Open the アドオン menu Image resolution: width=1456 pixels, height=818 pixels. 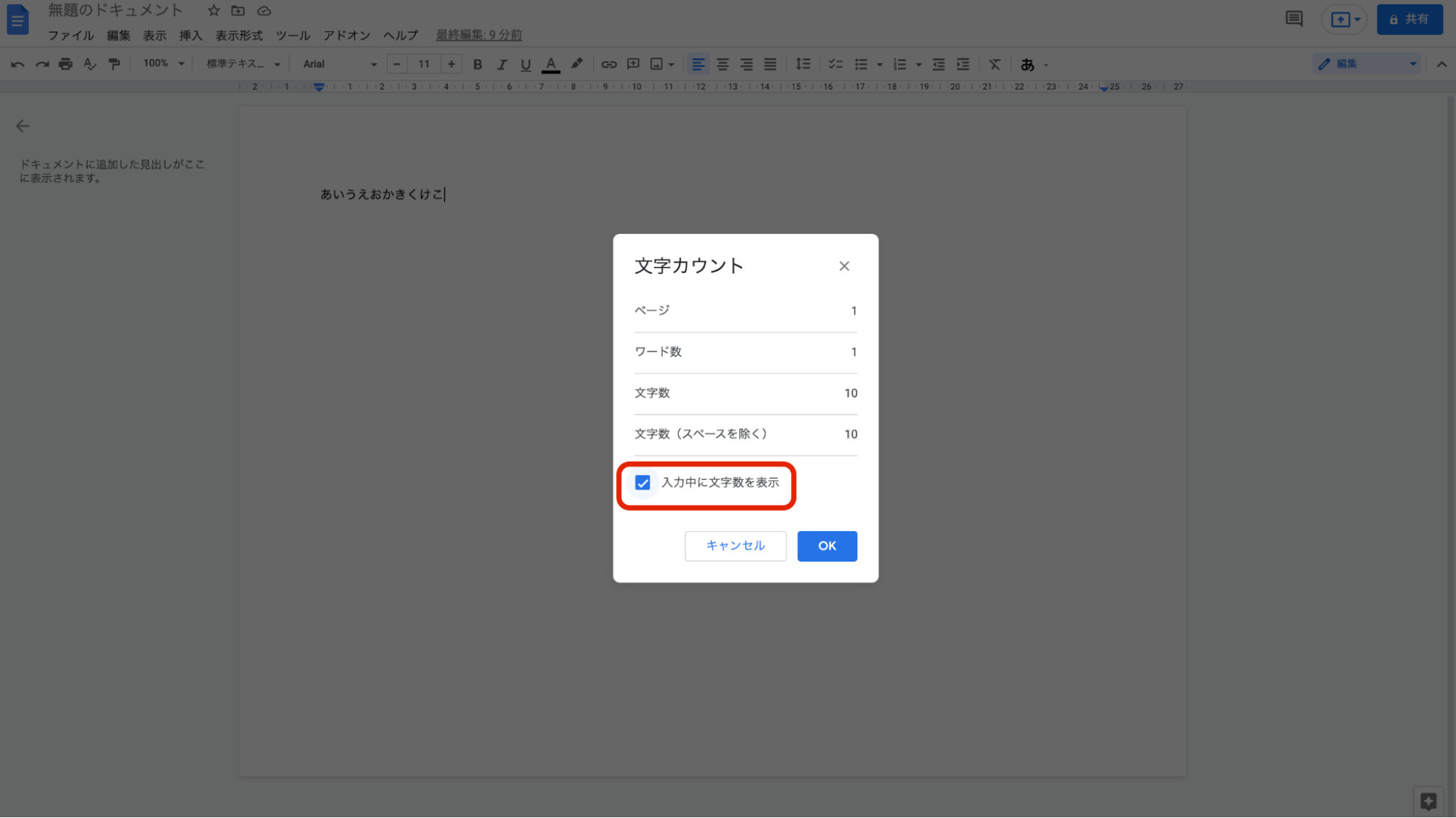pos(347,35)
